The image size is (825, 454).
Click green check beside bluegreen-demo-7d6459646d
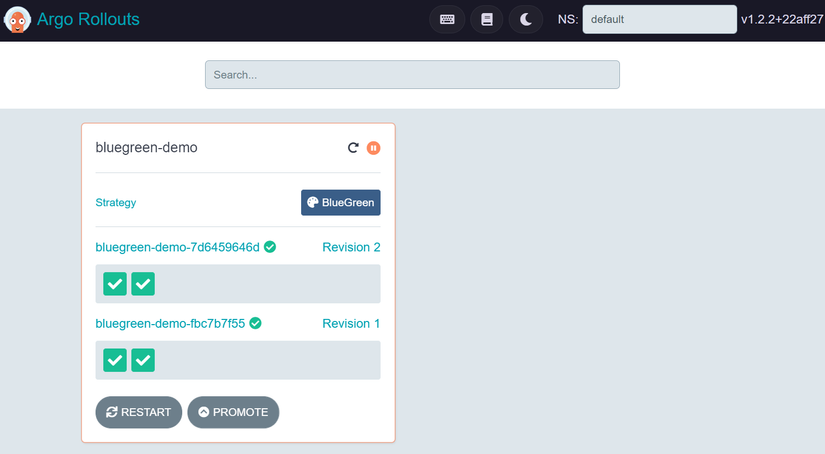pyautogui.click(x=270, y=247)
